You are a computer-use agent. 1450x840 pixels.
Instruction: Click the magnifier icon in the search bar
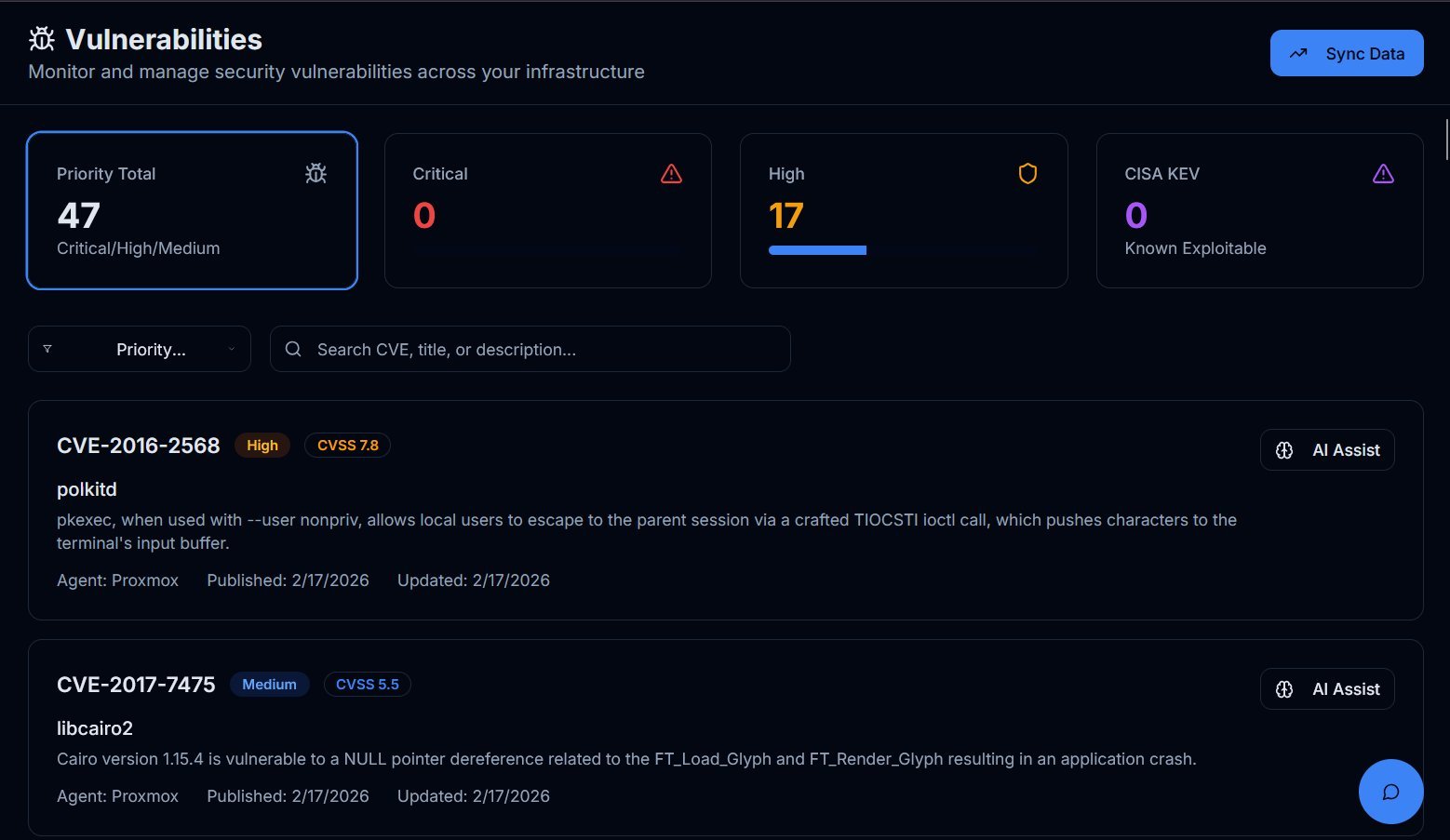click(292, 349)
